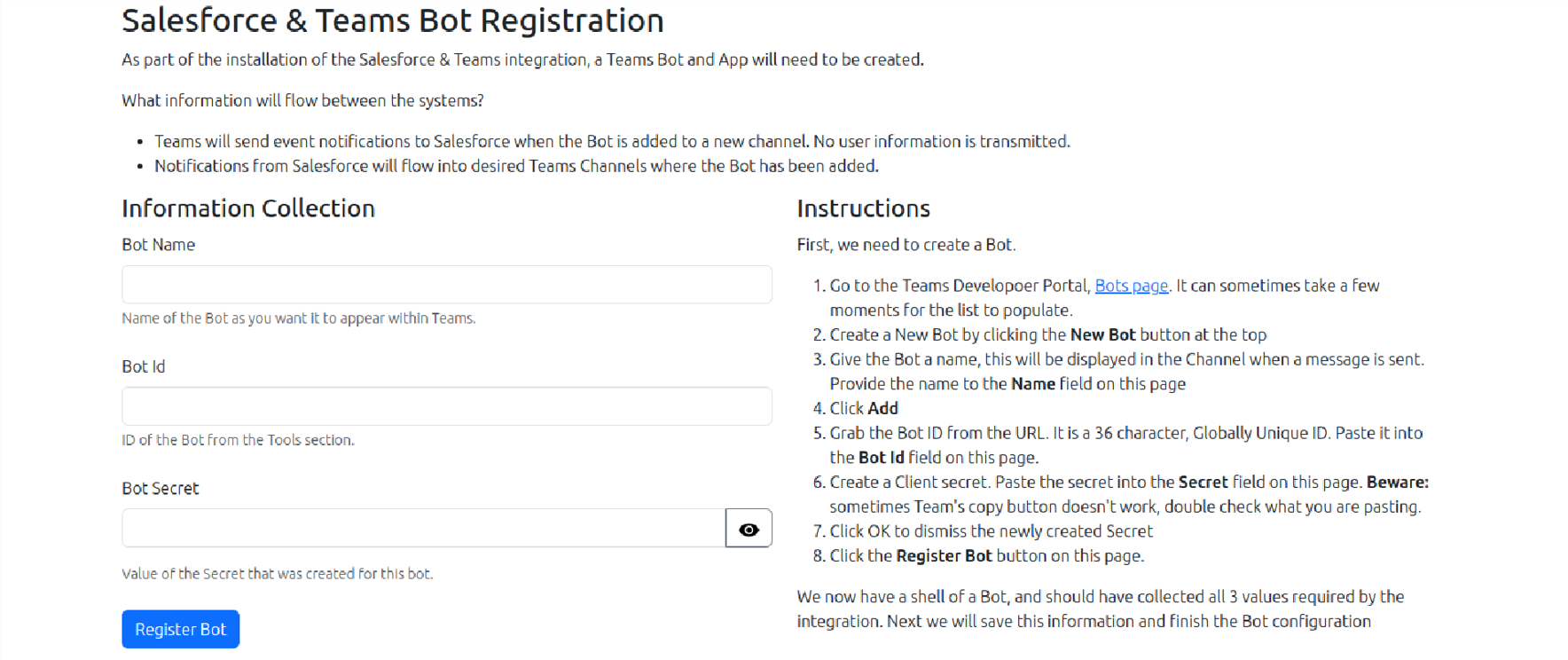Click the Instructions heading
The height and width of the screenshot is (660, 1568).
(x=863, y=208)
